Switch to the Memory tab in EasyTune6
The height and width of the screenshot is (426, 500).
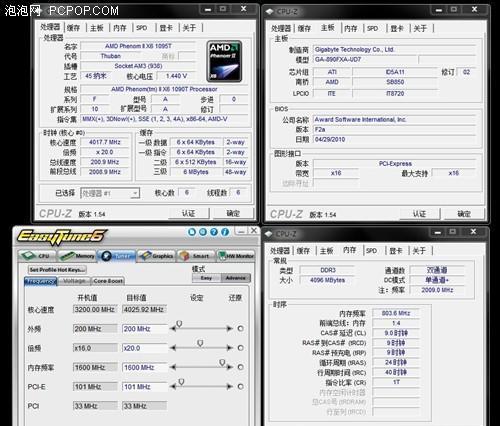[77, 256]
